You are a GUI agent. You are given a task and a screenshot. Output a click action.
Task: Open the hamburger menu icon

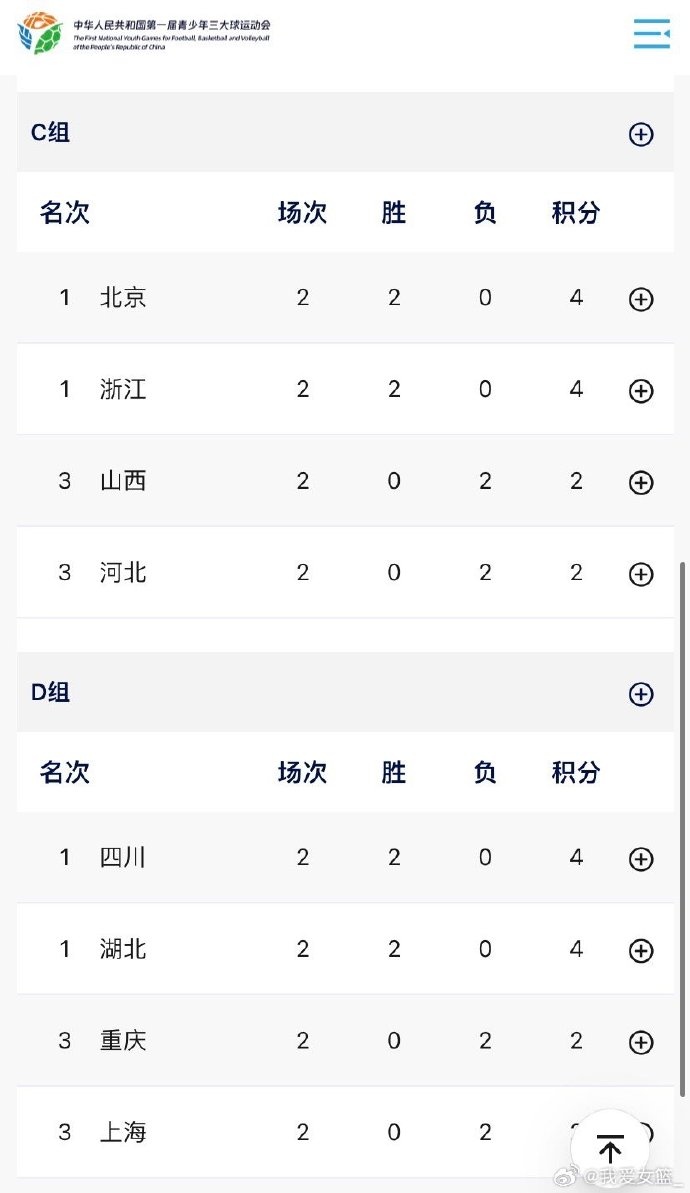pos(652,33)
